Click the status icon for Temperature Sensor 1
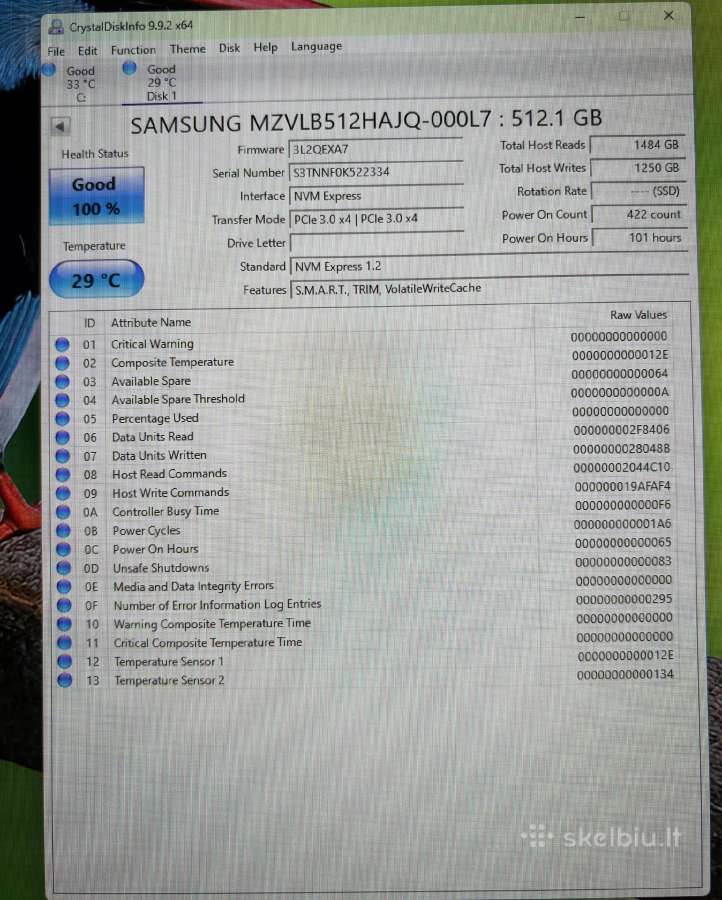This screenshot has width=722, height=900. click(64, 662)
